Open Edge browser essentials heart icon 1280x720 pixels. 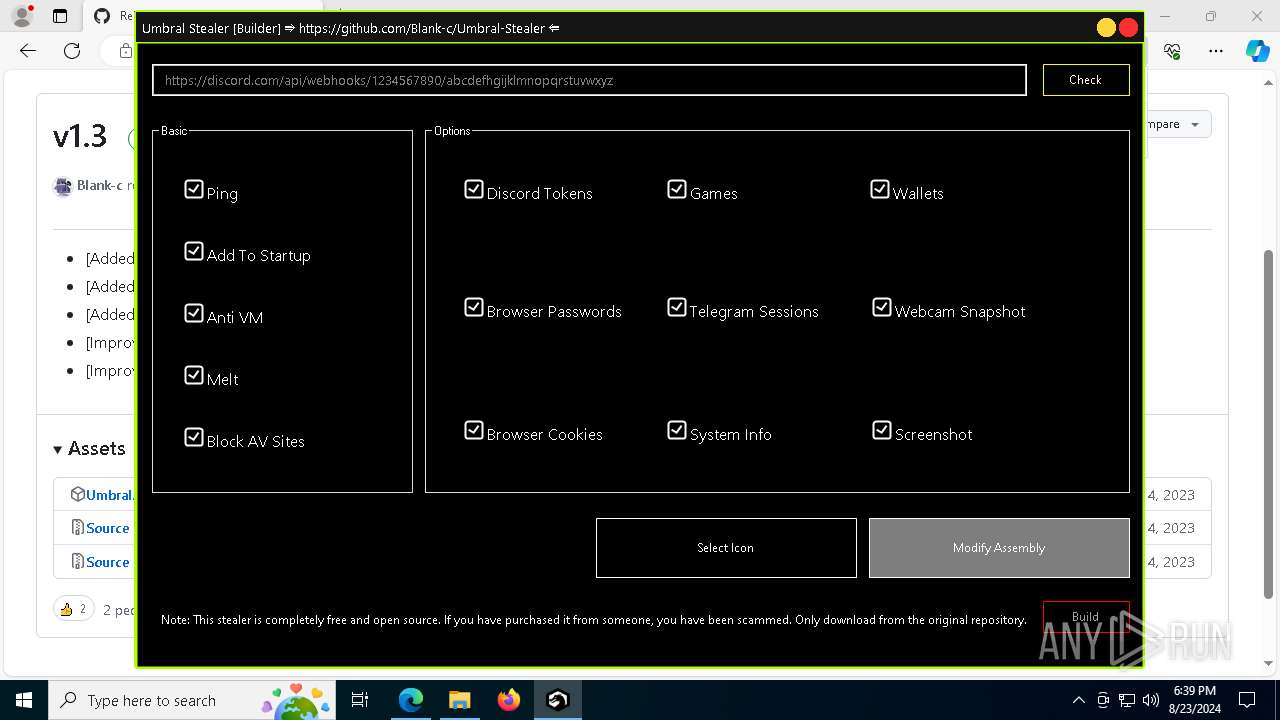pyautogui.click(x=1173, y=51)
